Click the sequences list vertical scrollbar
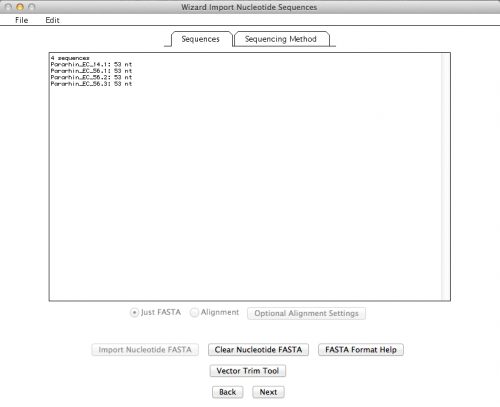Screen dimensions: 500x407 point(445,177)
